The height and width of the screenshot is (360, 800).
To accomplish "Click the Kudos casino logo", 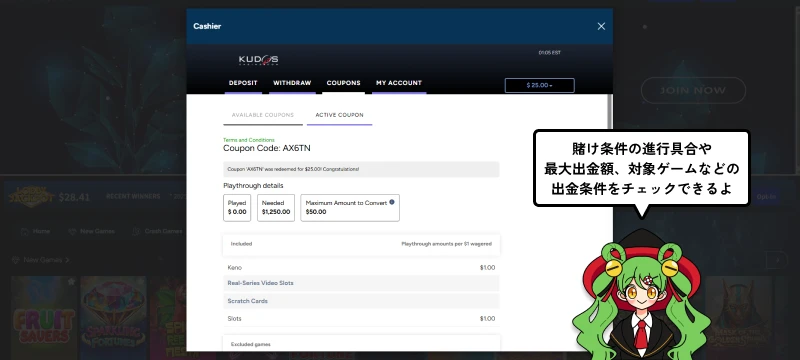I will click(259, 60).
